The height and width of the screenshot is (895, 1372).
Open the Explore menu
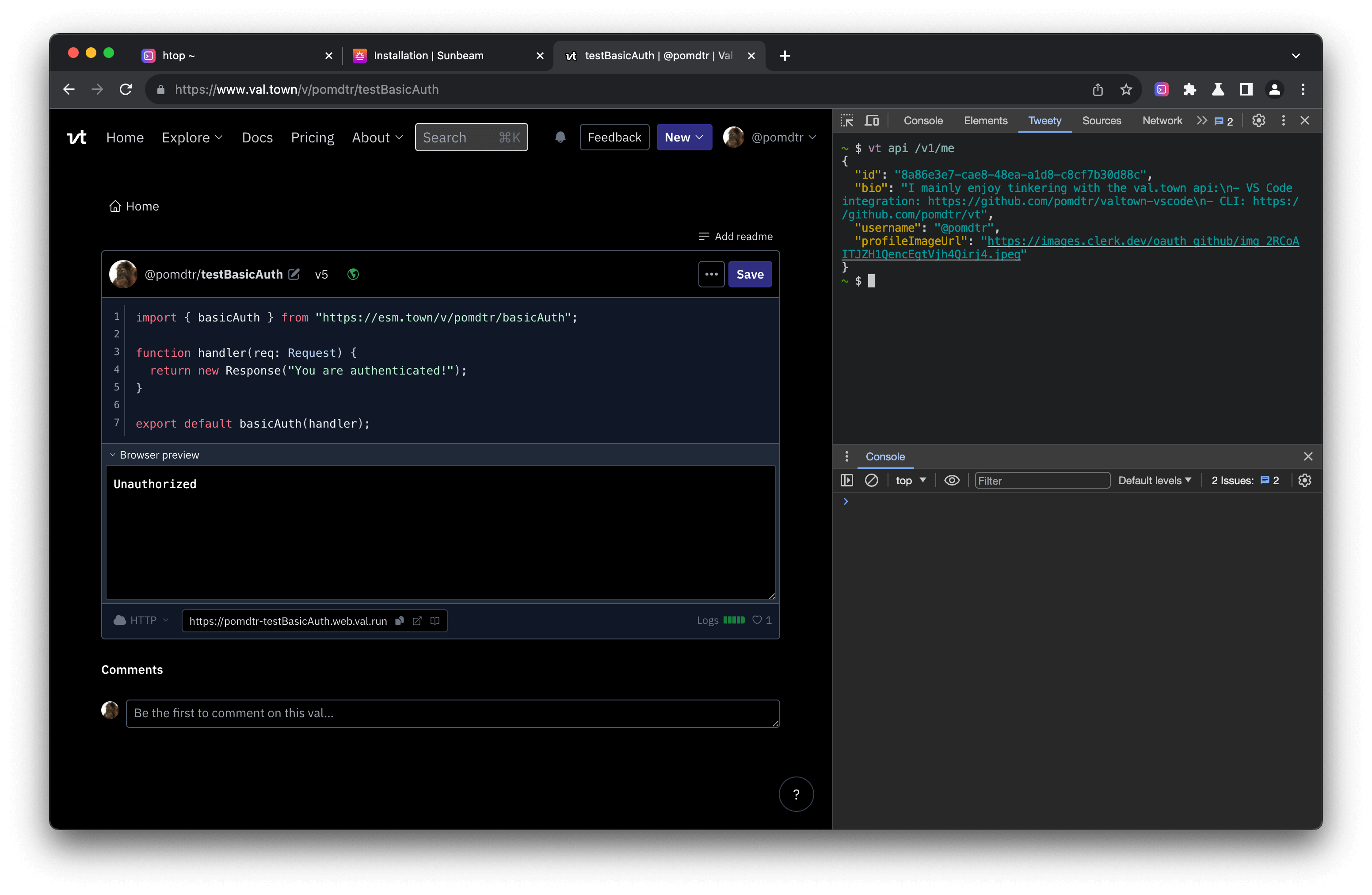191,137
